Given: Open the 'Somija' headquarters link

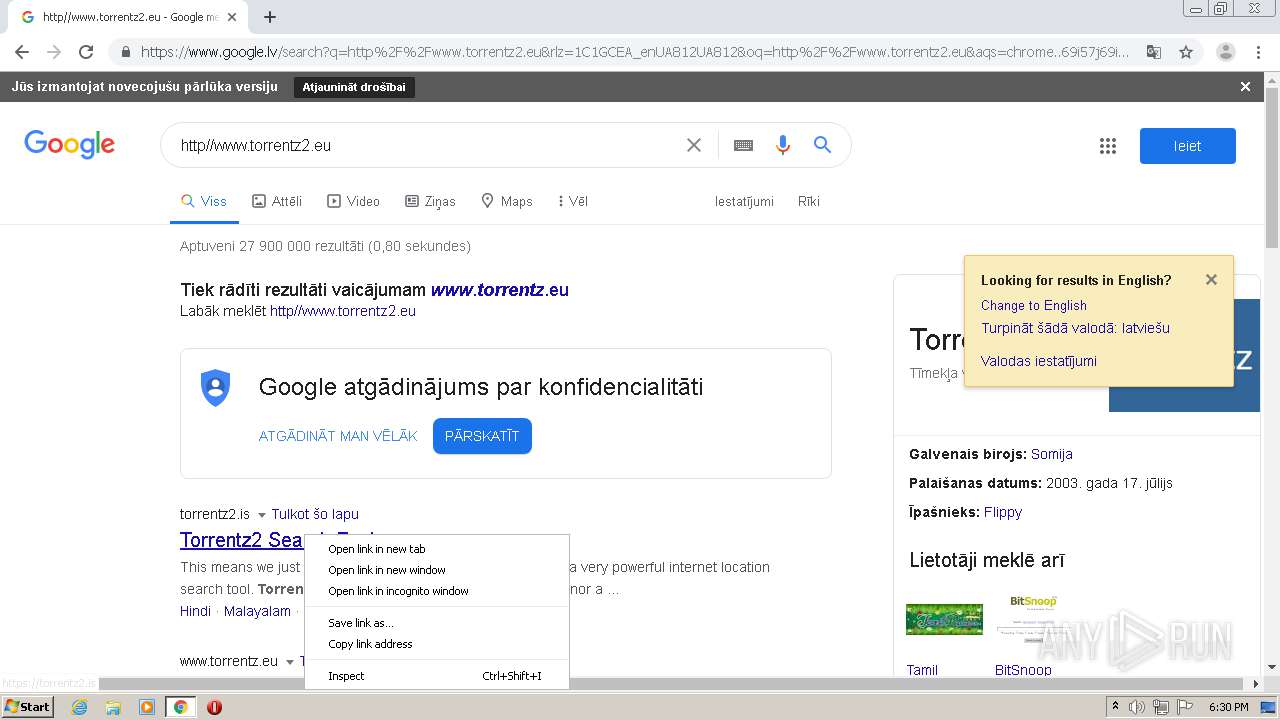Looking at the screenshot, I should tap(1052, 454).
